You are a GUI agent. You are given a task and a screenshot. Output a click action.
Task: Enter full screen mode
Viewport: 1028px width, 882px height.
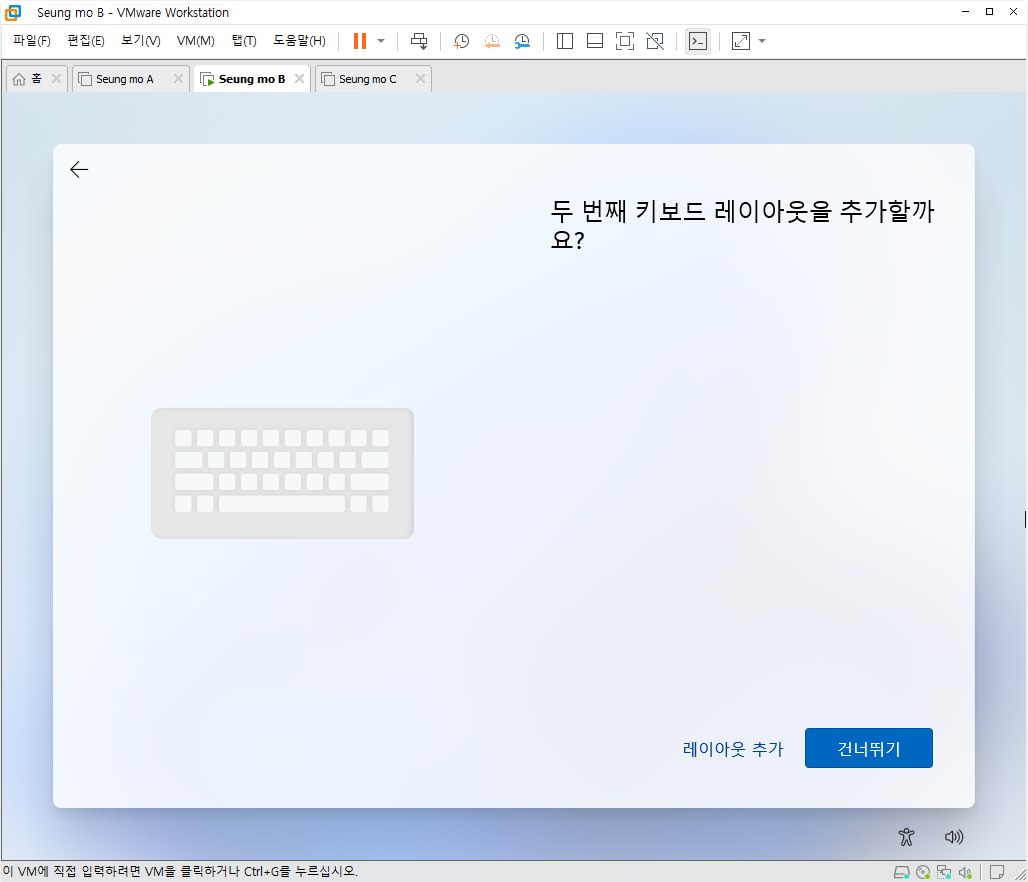click(x=625, y=41)
